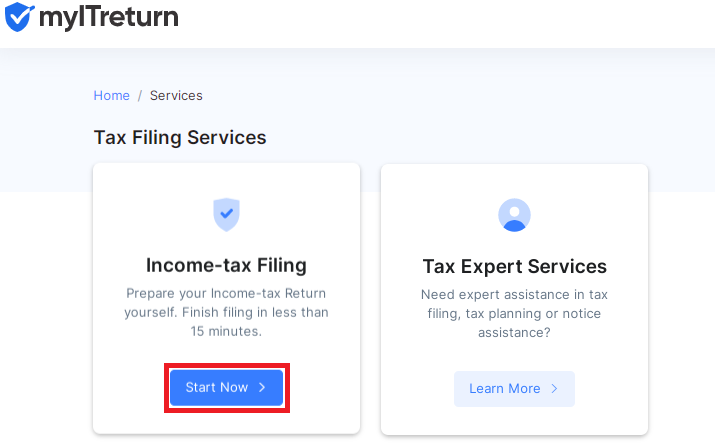Click the Income-tax Filing description text

coord(226,312)
